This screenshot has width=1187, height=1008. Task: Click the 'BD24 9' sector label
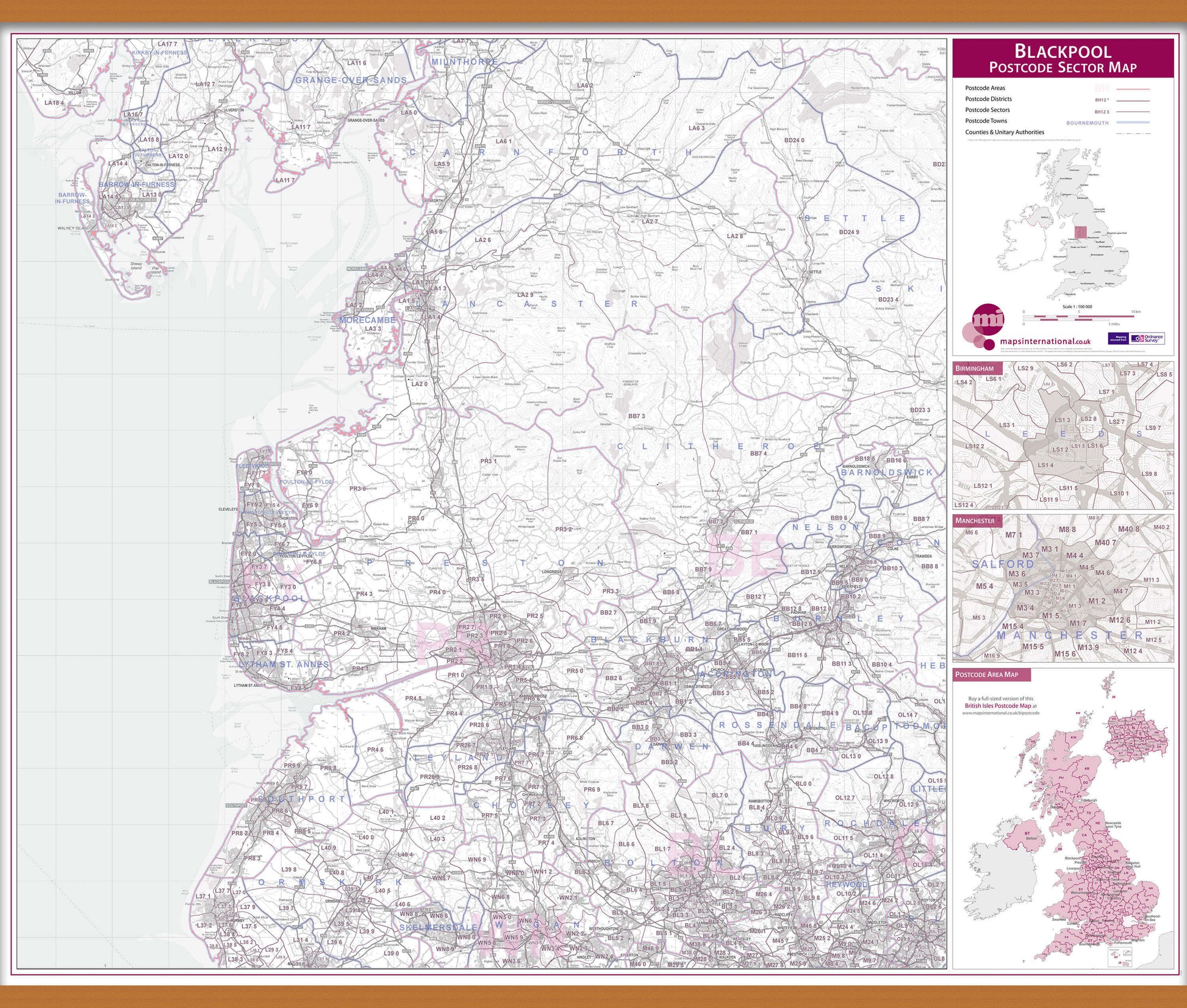(849, 232)
